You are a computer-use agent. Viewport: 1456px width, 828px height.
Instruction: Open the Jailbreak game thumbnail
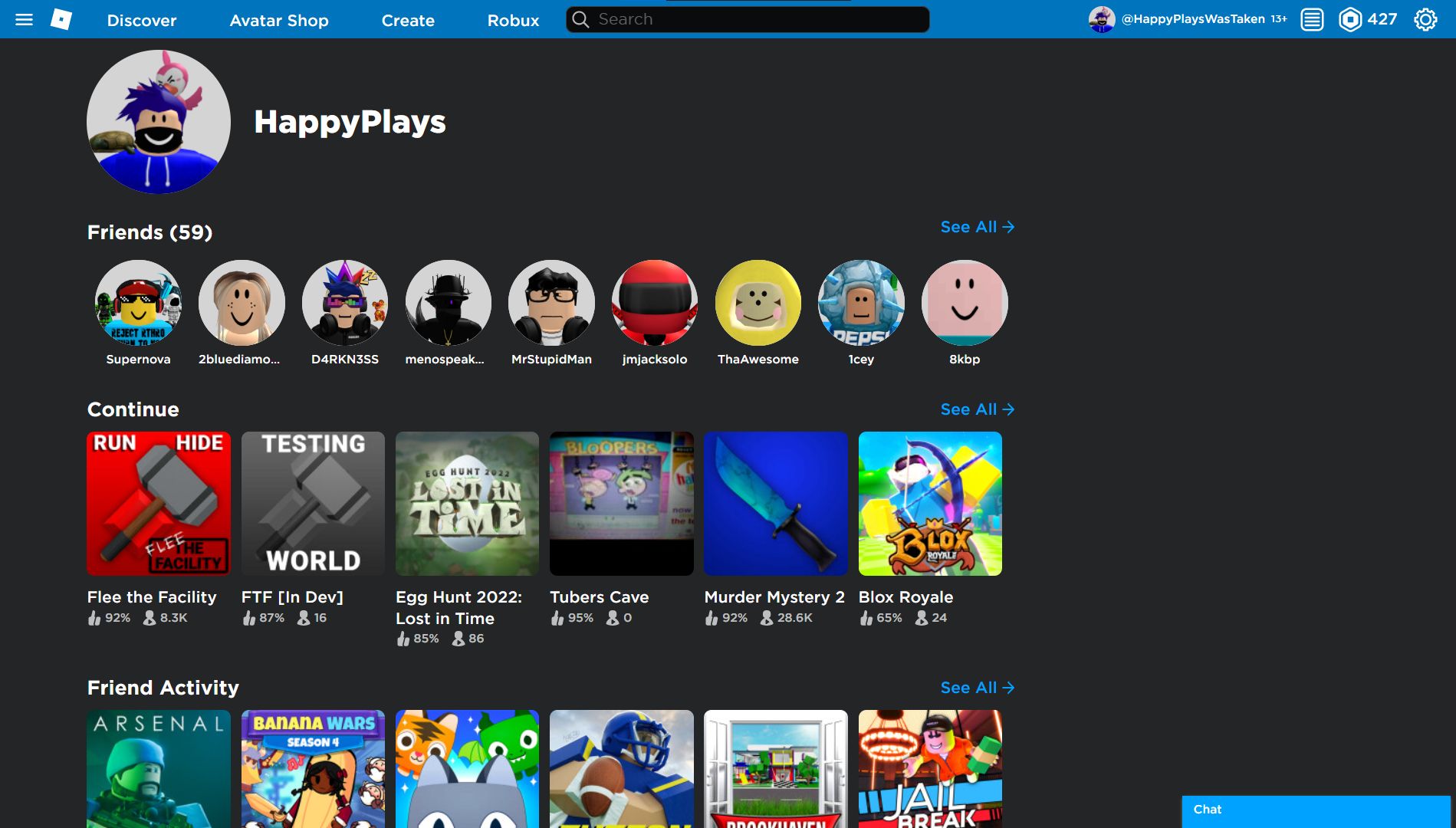point(930,769)
